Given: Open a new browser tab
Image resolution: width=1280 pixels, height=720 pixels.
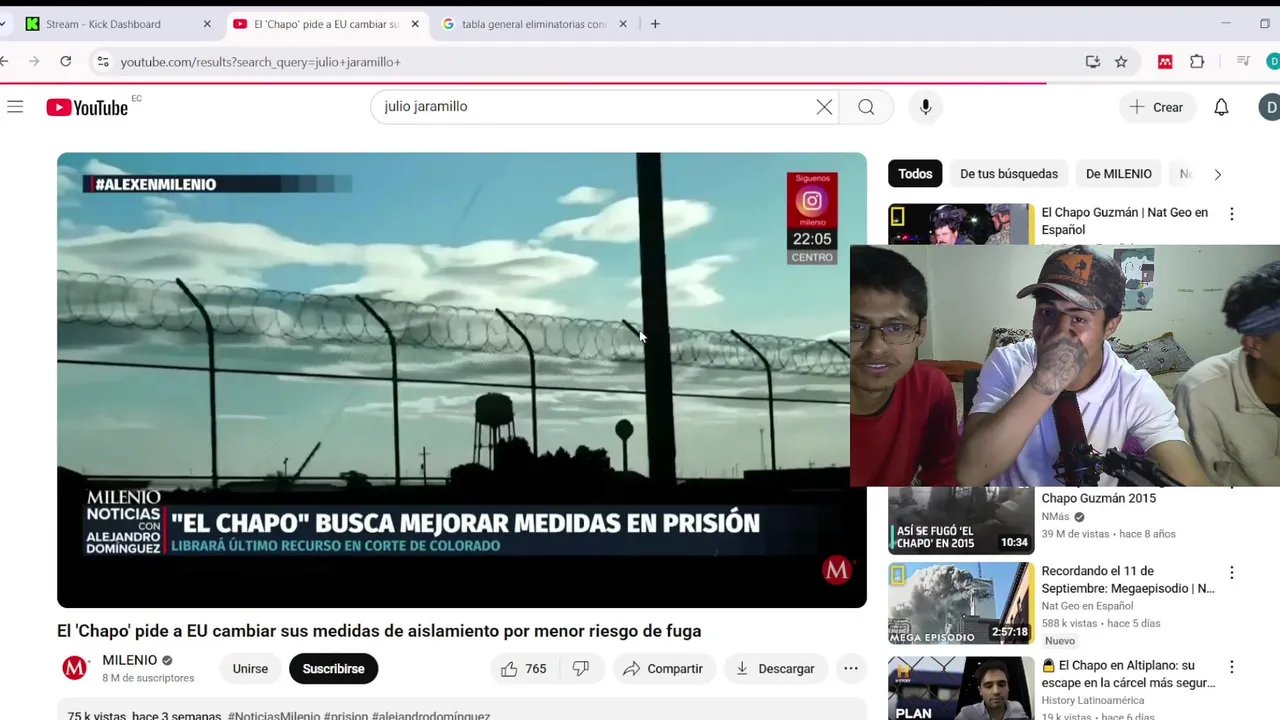Looking at the screenshot, I should click(655, 24).
